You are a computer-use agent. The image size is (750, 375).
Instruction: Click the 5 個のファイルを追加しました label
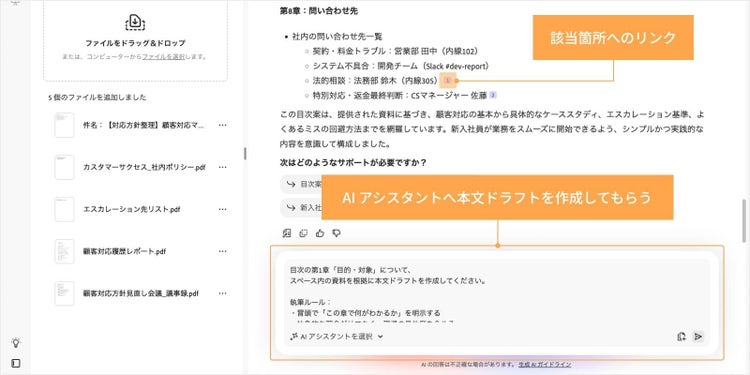97,98
